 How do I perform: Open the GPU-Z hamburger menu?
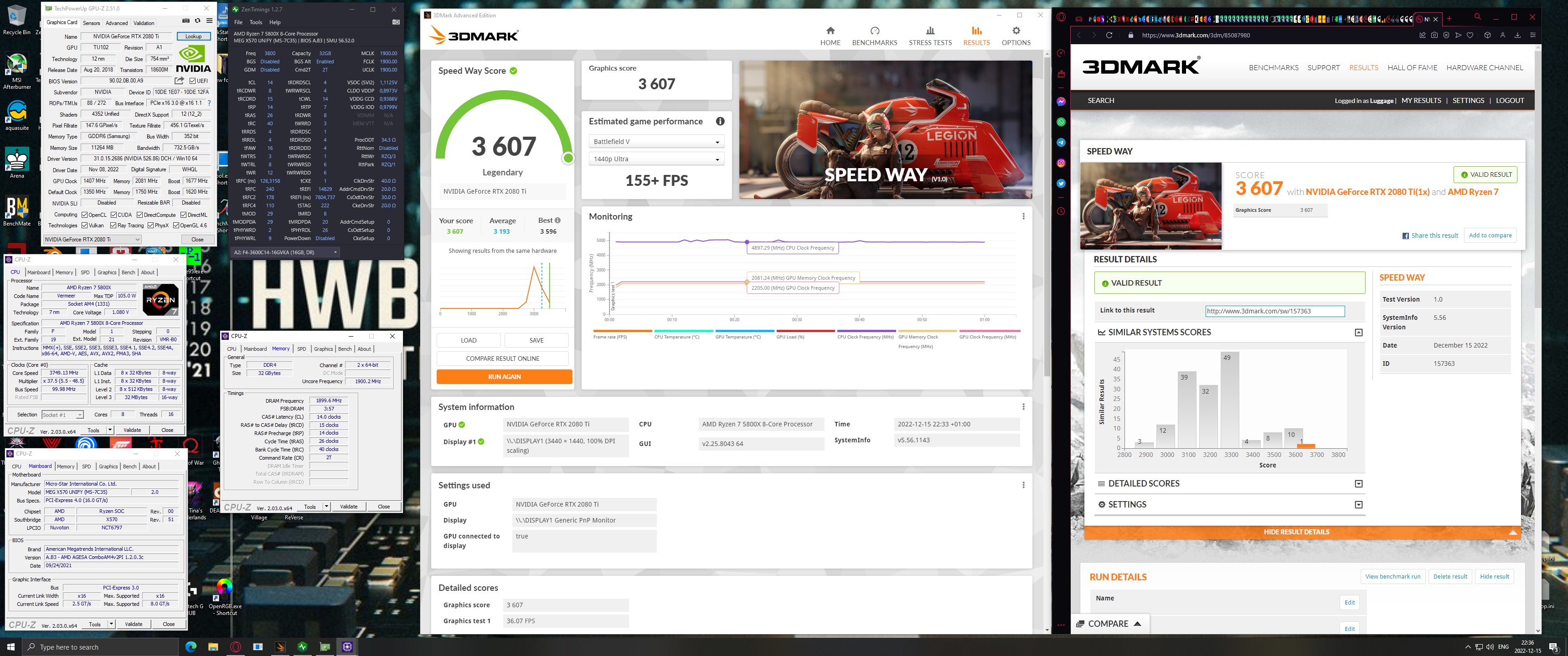[x=209, y=20]
